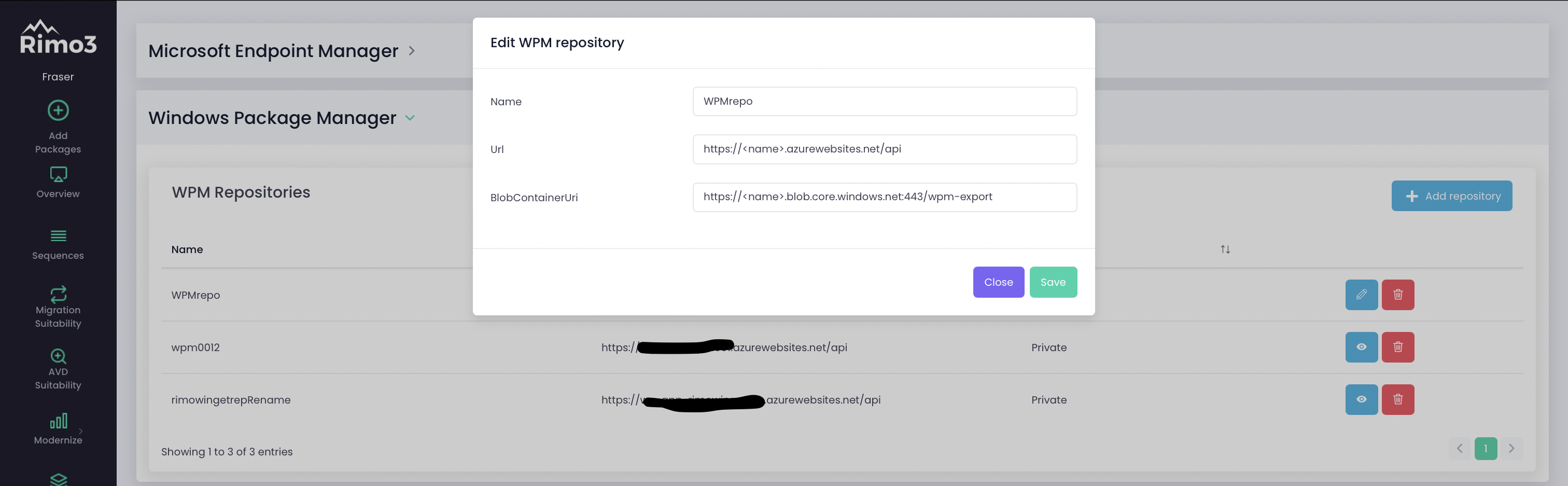The width and height of the screenshot is (1568, 486).
Task: Close the Edit WPM repository dialog
Action: click(x=998, y=282)
